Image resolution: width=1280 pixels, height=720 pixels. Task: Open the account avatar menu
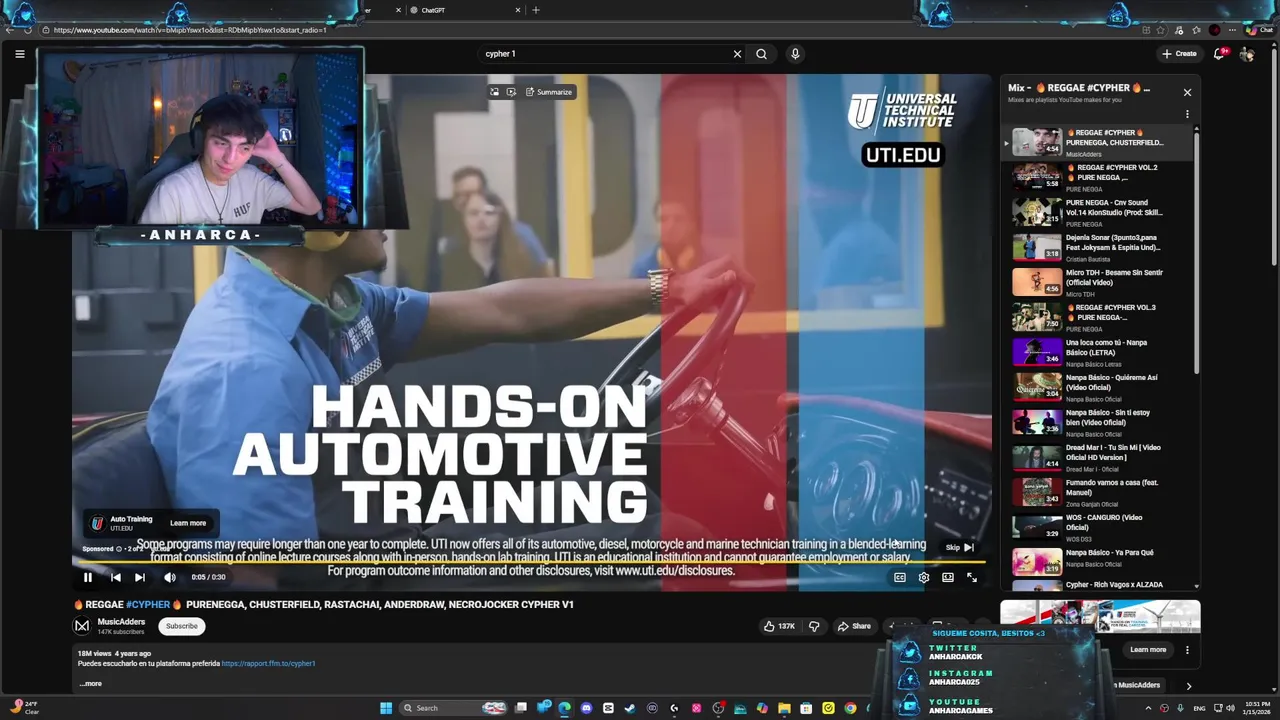coord(1247,54)
